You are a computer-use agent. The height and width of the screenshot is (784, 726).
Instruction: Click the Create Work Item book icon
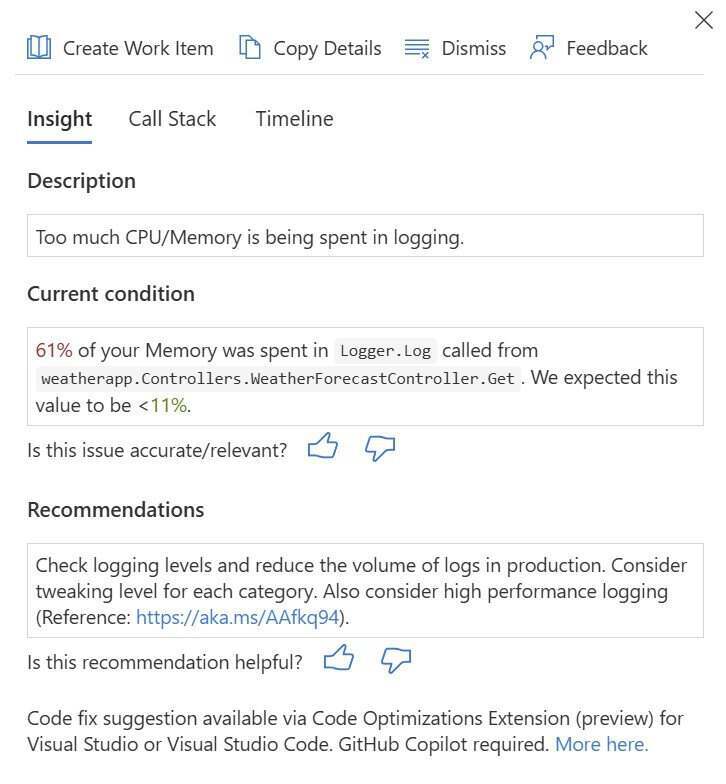(x=39, y=48)
